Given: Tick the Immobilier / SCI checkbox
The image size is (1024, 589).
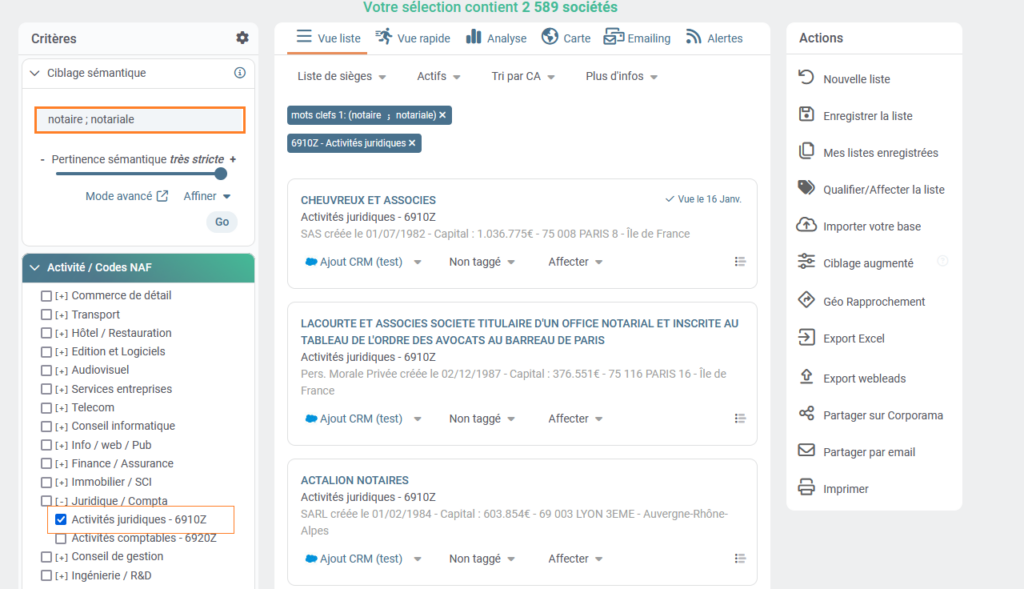Looking at the screenshot, I should [46, 482].
